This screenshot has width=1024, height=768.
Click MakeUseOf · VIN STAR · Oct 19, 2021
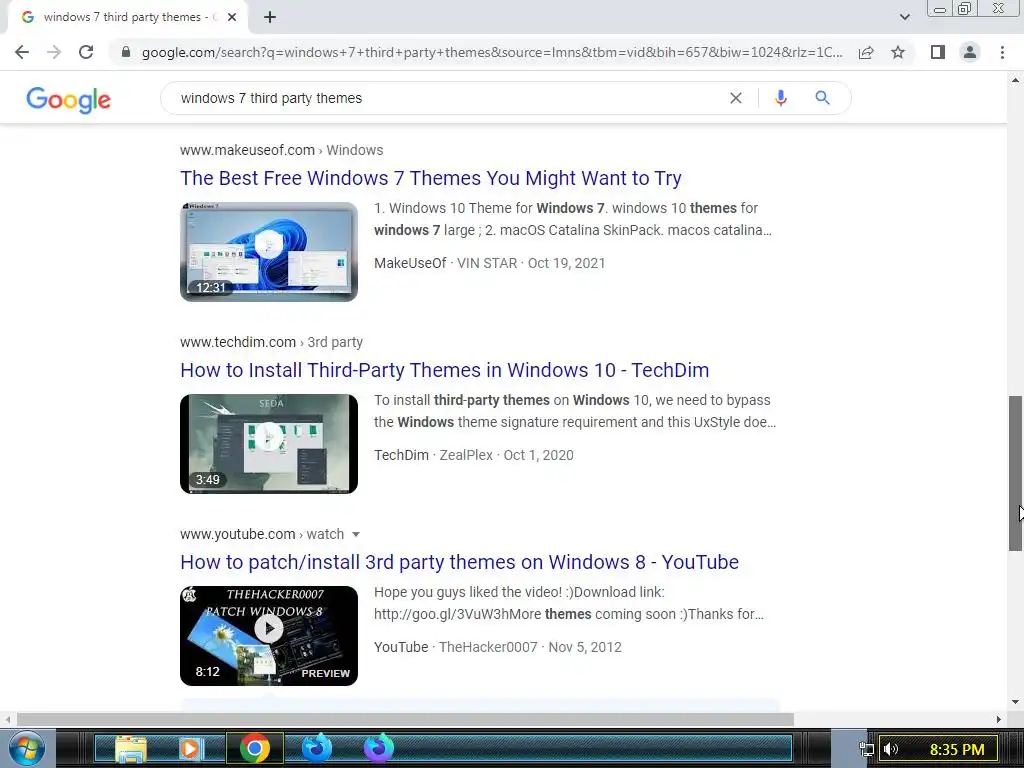click(x=490, y=263)
